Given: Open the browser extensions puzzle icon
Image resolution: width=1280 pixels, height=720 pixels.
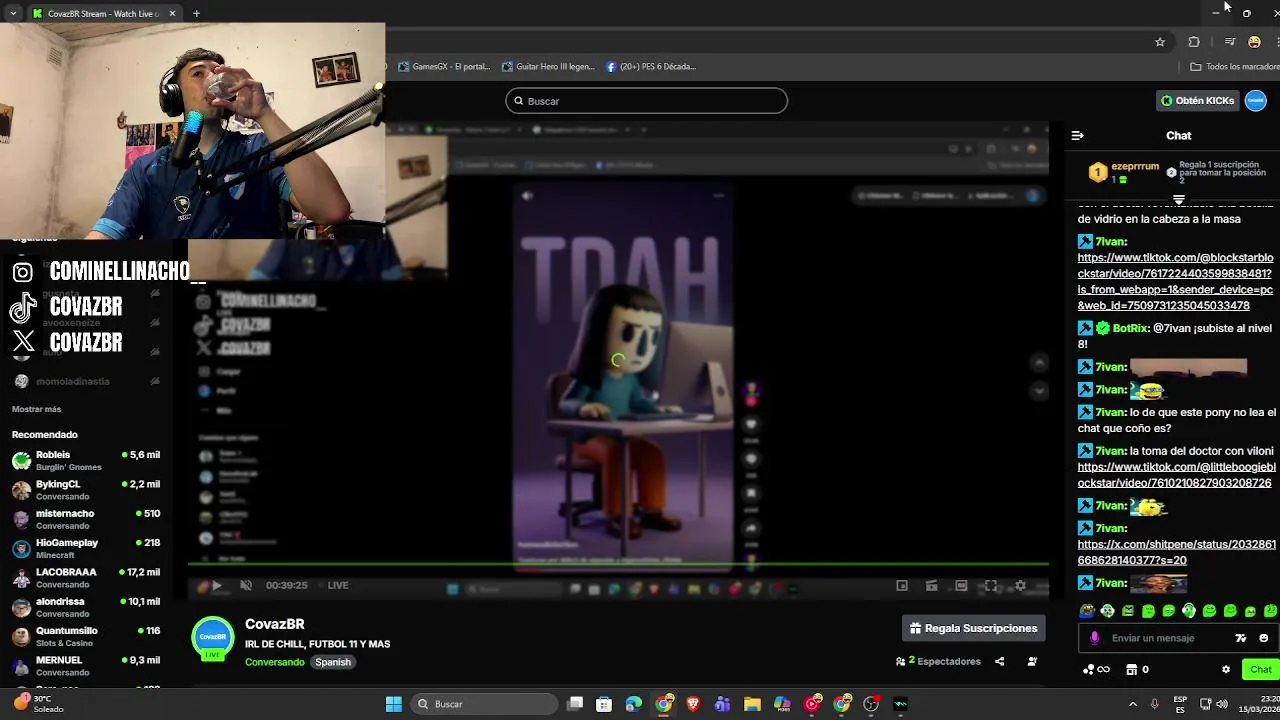Looking at the screenshot, I should click(1194, 42).
